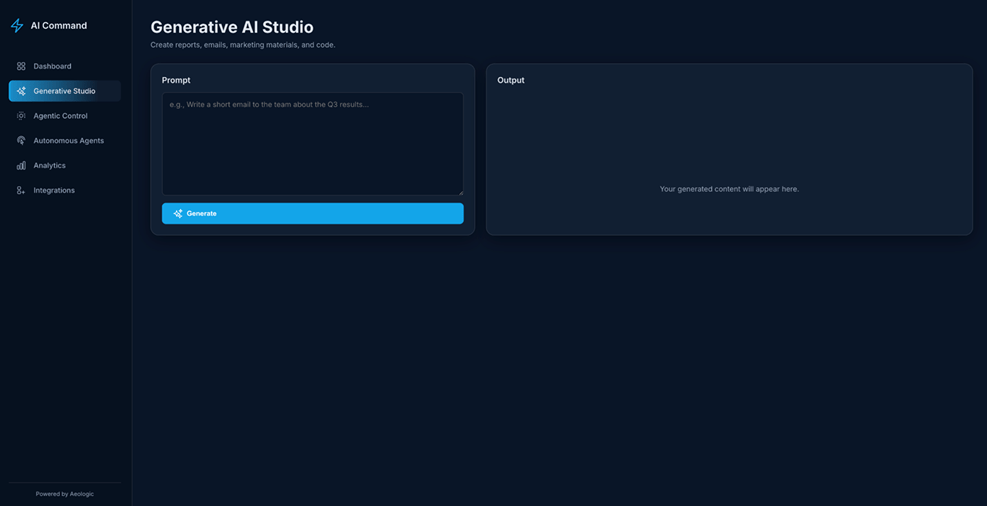Viewport: 987px width, 506px height.
Task: Open the Integrations page
Action: [x=65, y=190]
